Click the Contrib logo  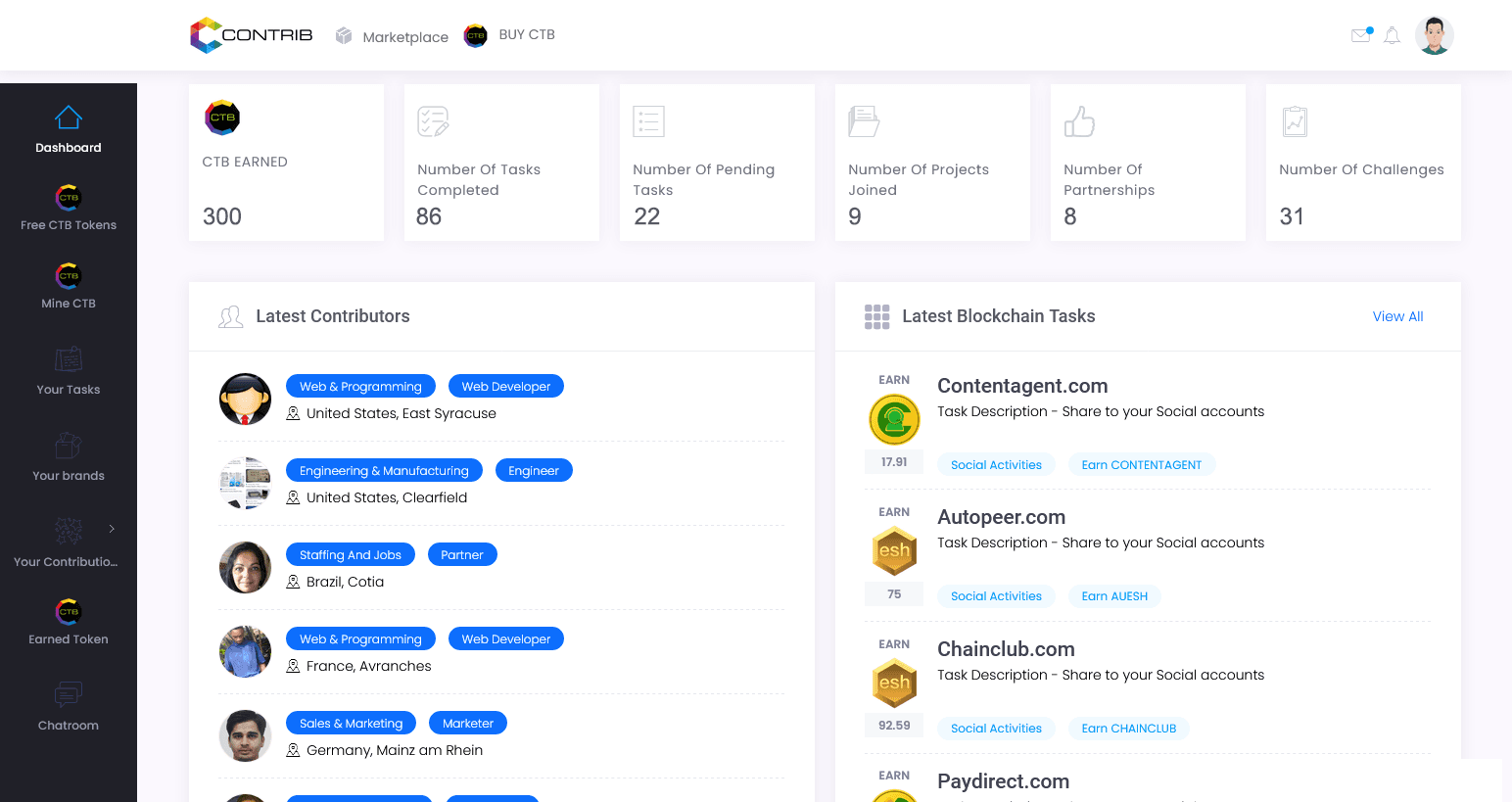[x=252, y=35]
